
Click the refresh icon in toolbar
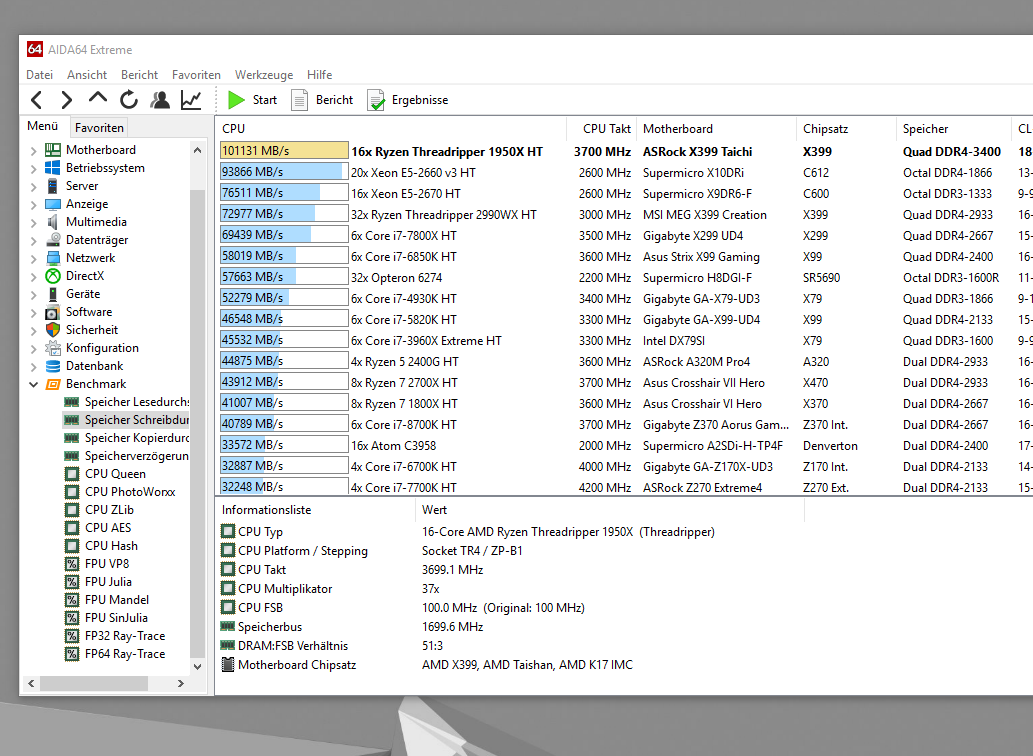(x=128, y=99)
